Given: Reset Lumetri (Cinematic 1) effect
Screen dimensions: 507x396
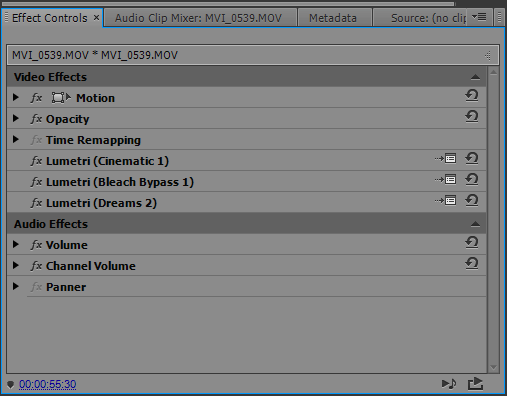Looking at the screenshot, I should pos(472,159).
